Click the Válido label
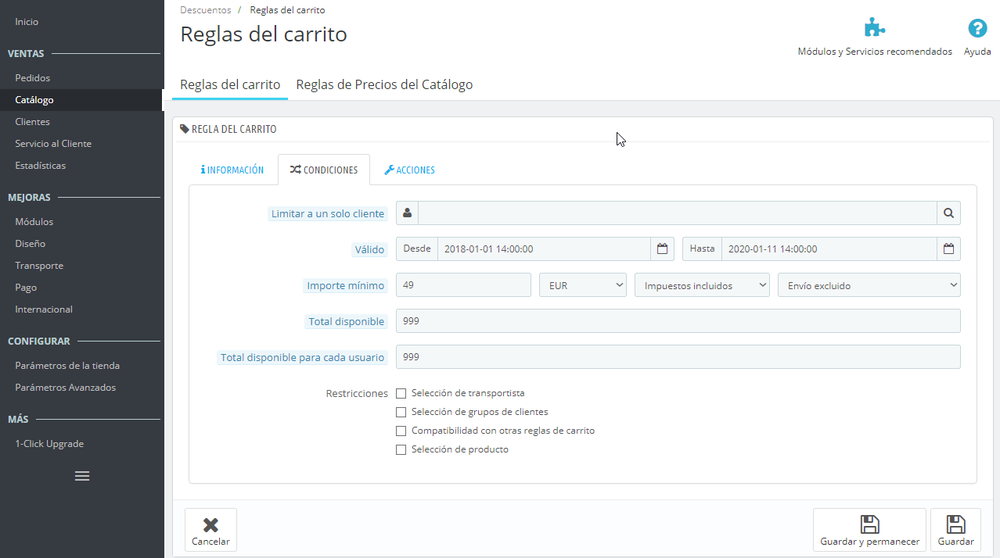This screenshot has width=1000, height=558. [x=370, y=249]
